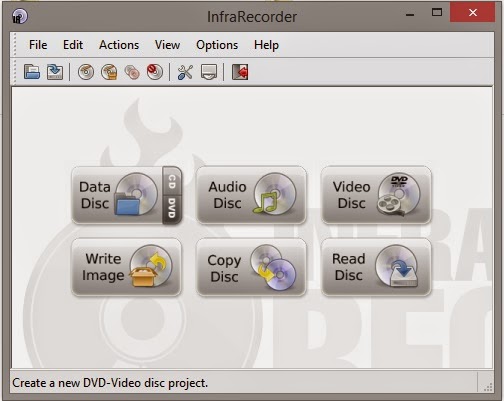Screen dimensions: 504x401
Task: Click the Copy Disc double-disc toolbar icon
Action: click(x=132, y=72)
